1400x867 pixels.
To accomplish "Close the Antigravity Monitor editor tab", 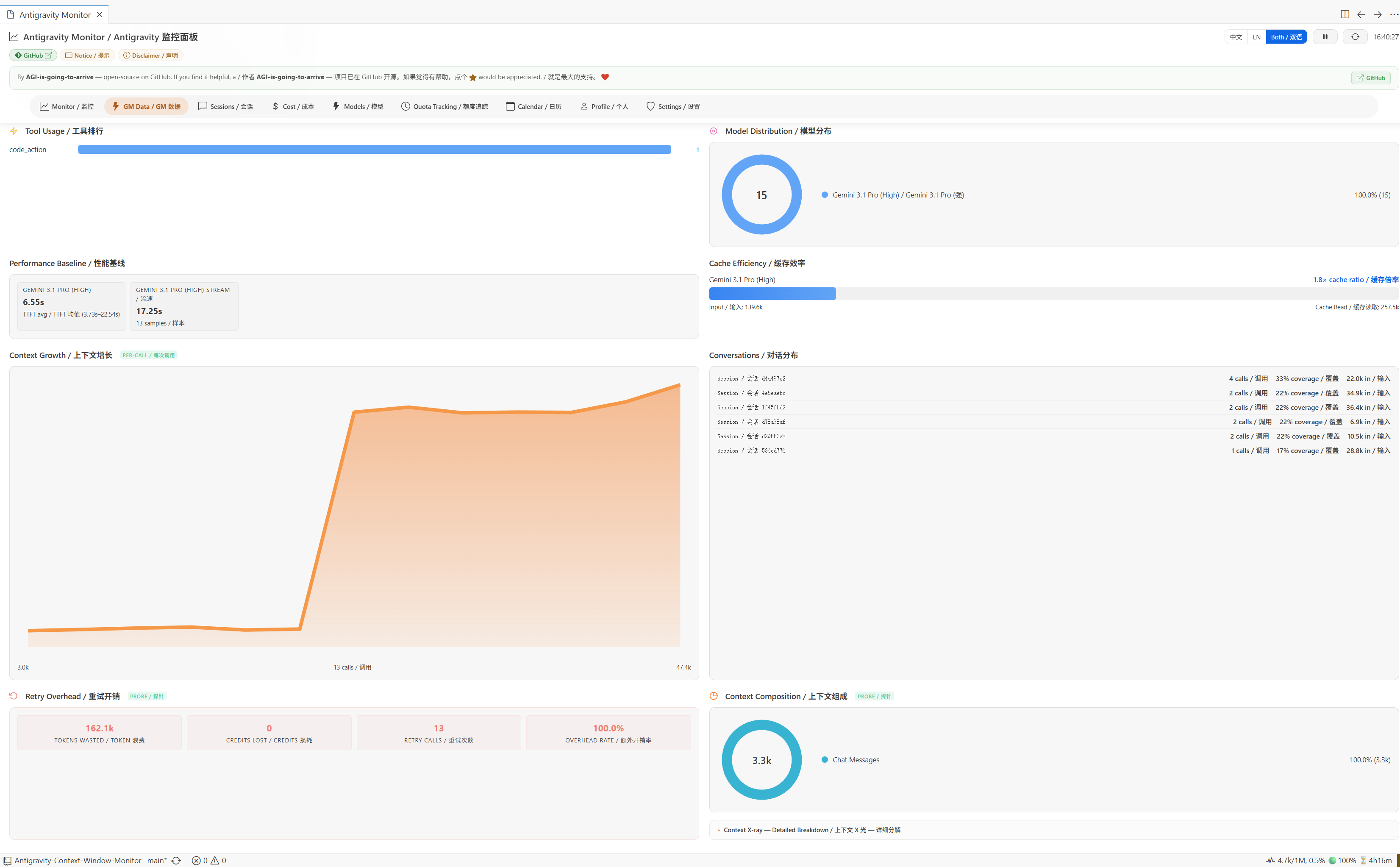I will coord(99,14).
